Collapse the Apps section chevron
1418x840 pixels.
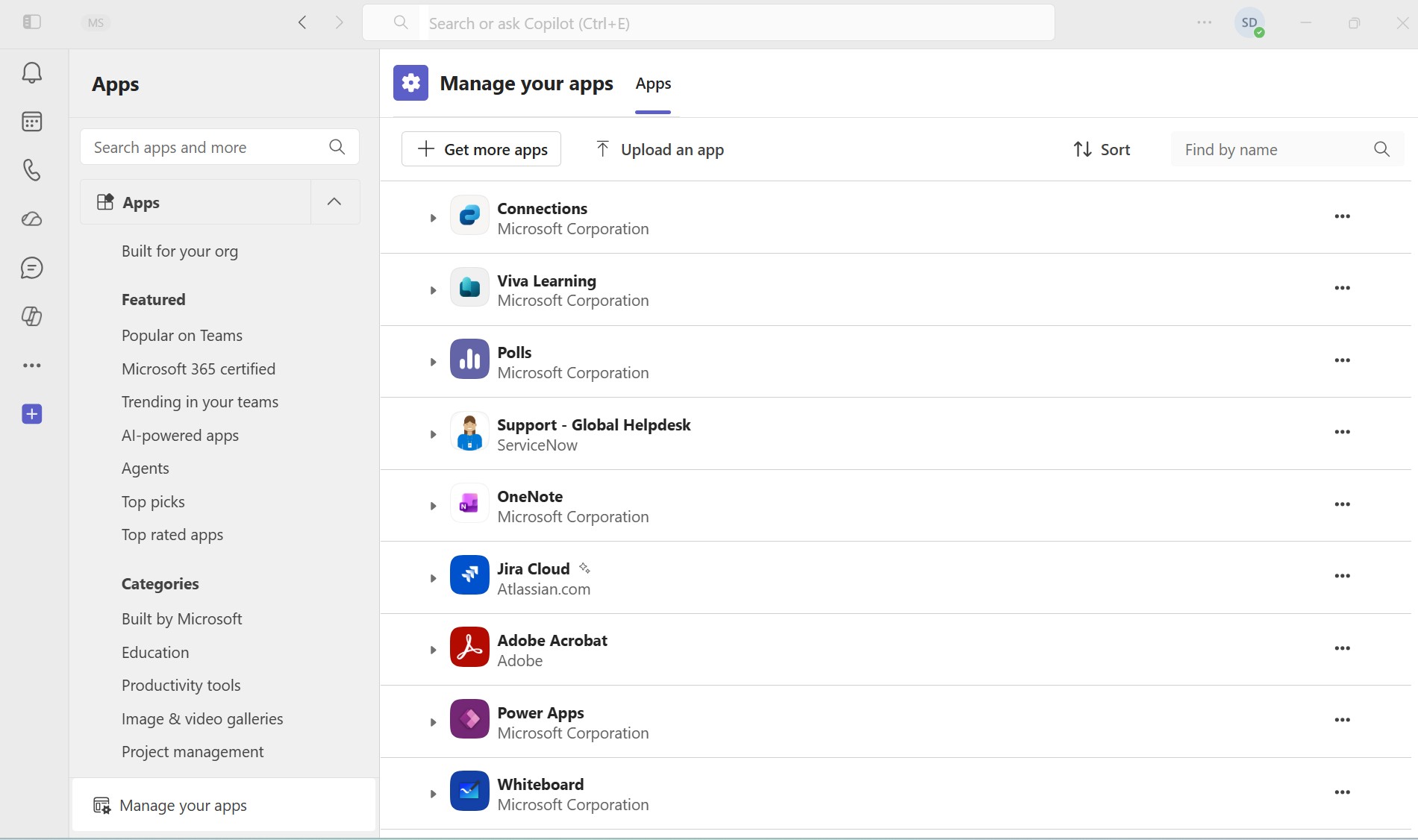[x=334, y=201]
